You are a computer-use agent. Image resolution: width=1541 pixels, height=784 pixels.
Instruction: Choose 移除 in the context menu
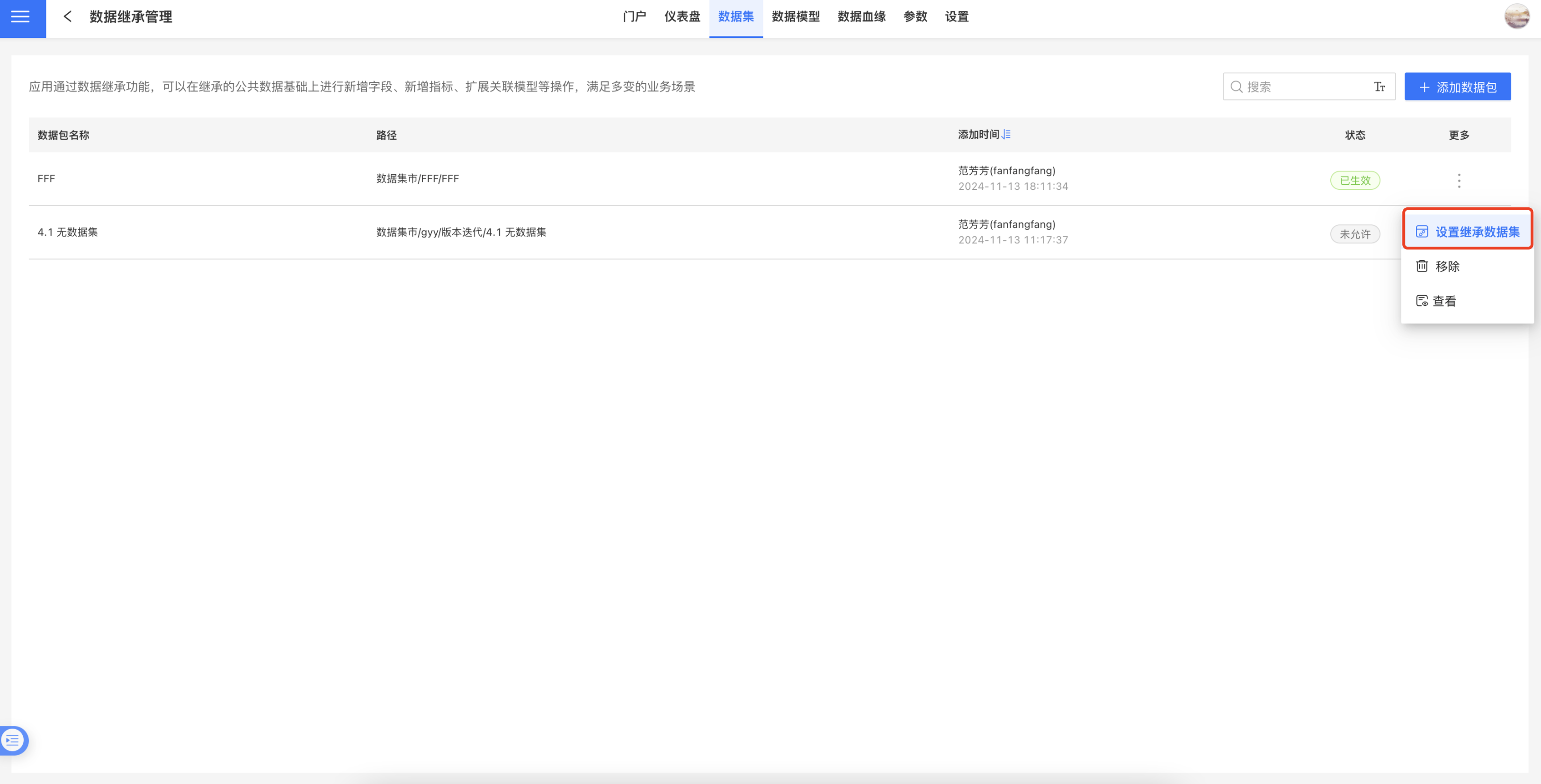[x=1447, y=267]
